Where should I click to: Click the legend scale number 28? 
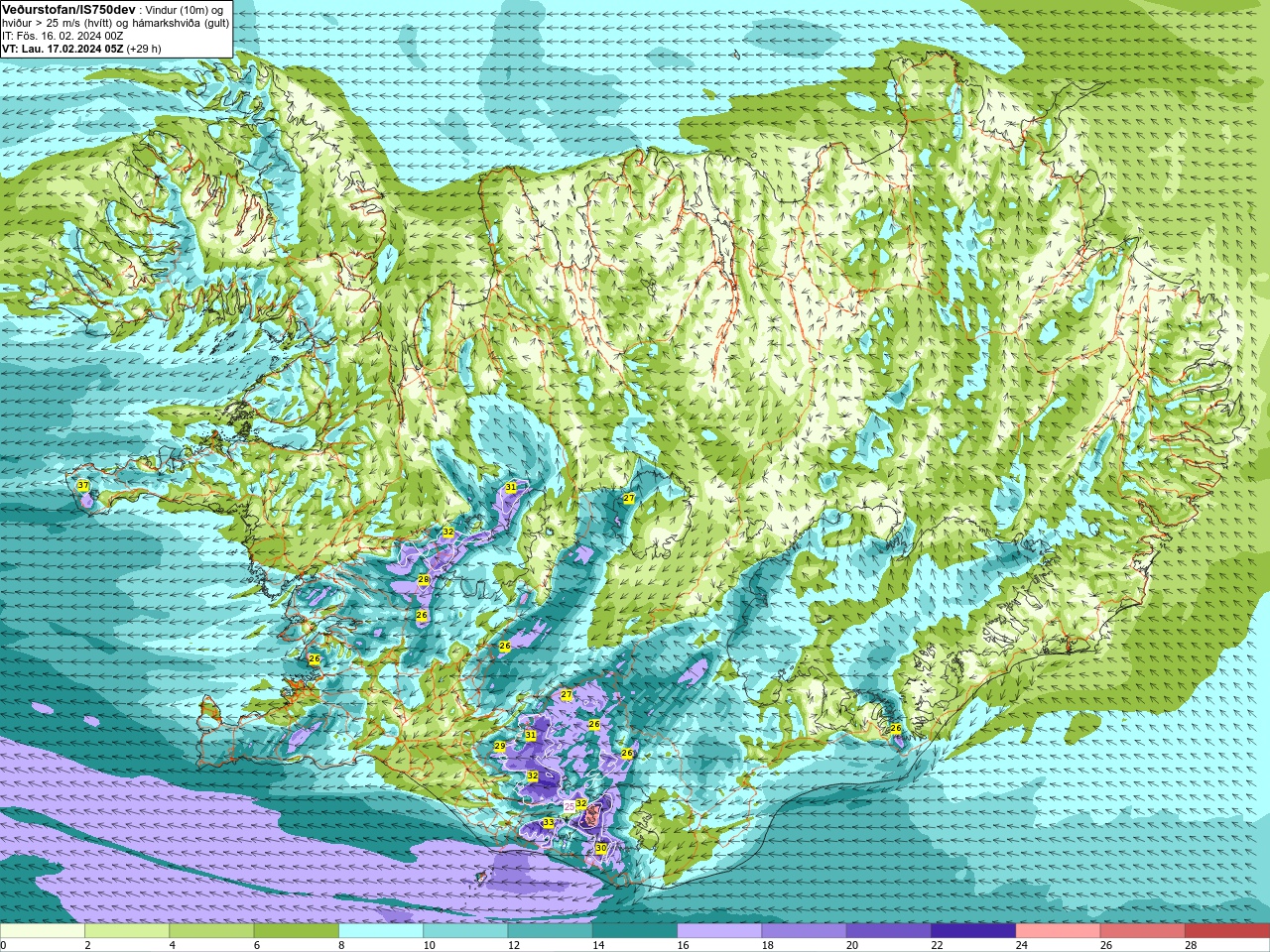1191,945
